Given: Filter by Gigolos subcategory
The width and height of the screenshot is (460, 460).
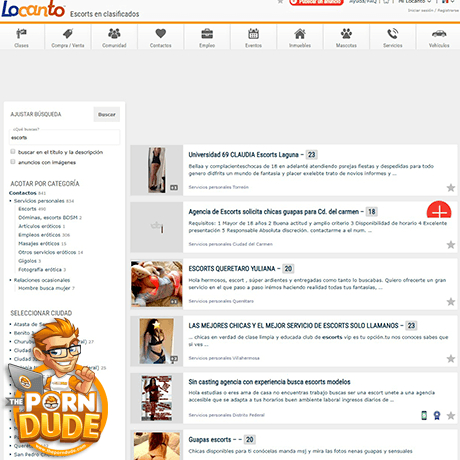Looking at the screenshot, I should pyautogui.click(x=27, y=261).
